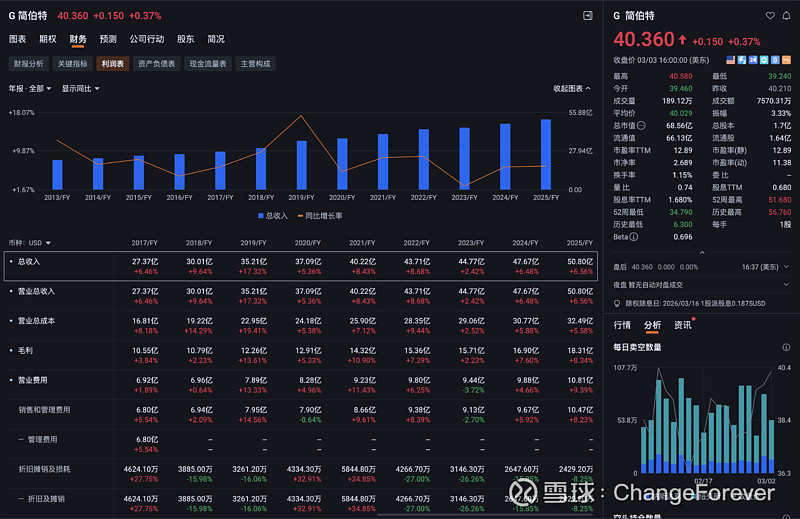Open the 年报·全部 period dropdown
This screenshot has height=519, width=800.
coord(30,89)
